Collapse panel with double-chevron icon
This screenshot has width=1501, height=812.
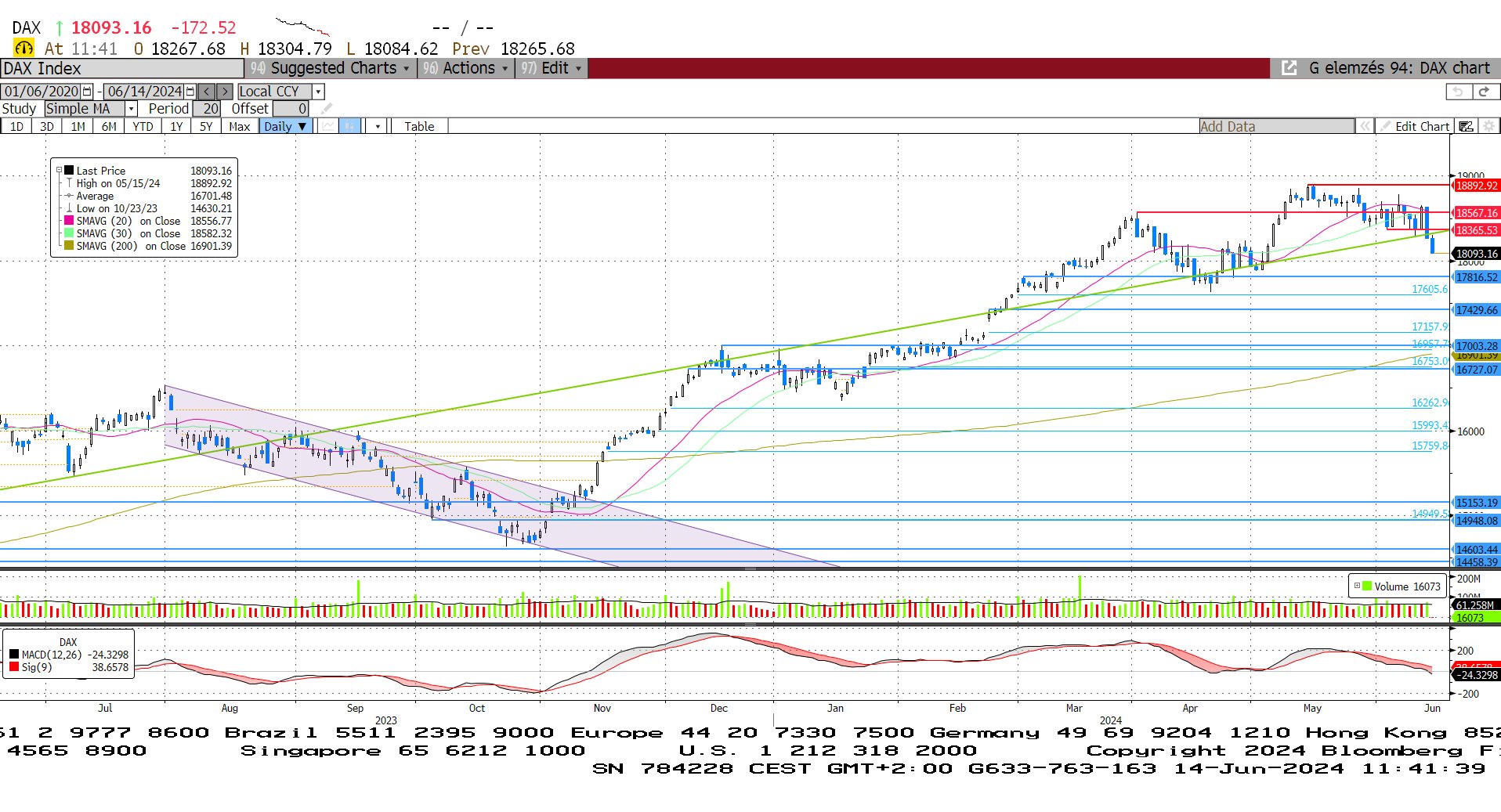click(x=1365, y=126)
